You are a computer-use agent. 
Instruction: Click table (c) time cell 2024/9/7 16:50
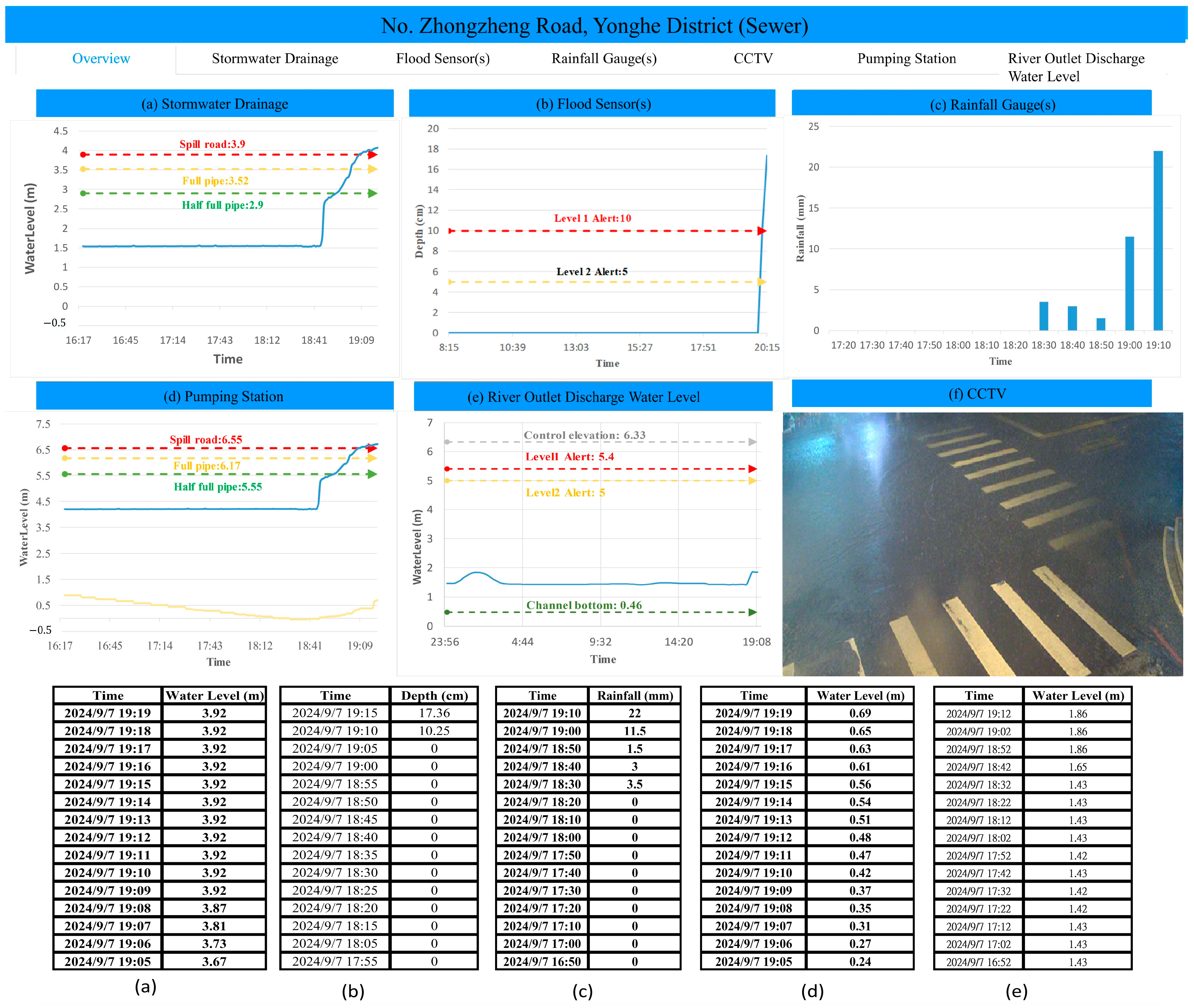pos(542,961)
